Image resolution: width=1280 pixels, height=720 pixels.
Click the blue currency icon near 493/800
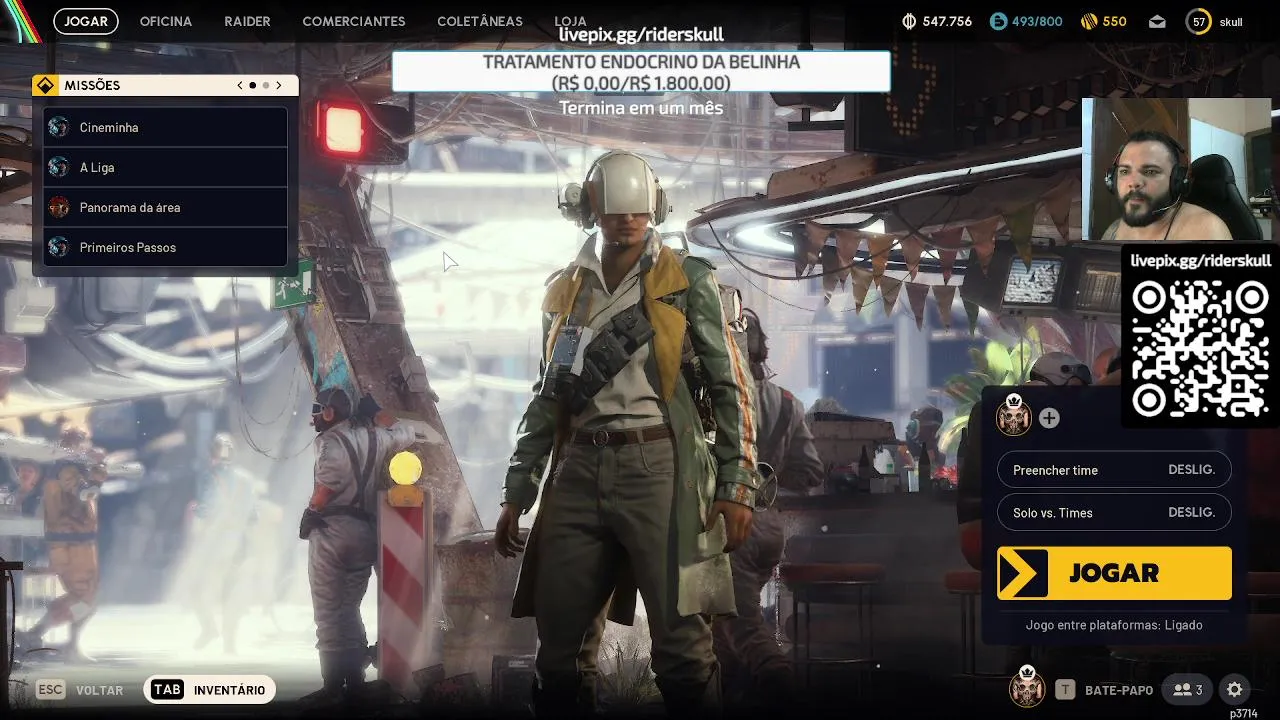998,21
